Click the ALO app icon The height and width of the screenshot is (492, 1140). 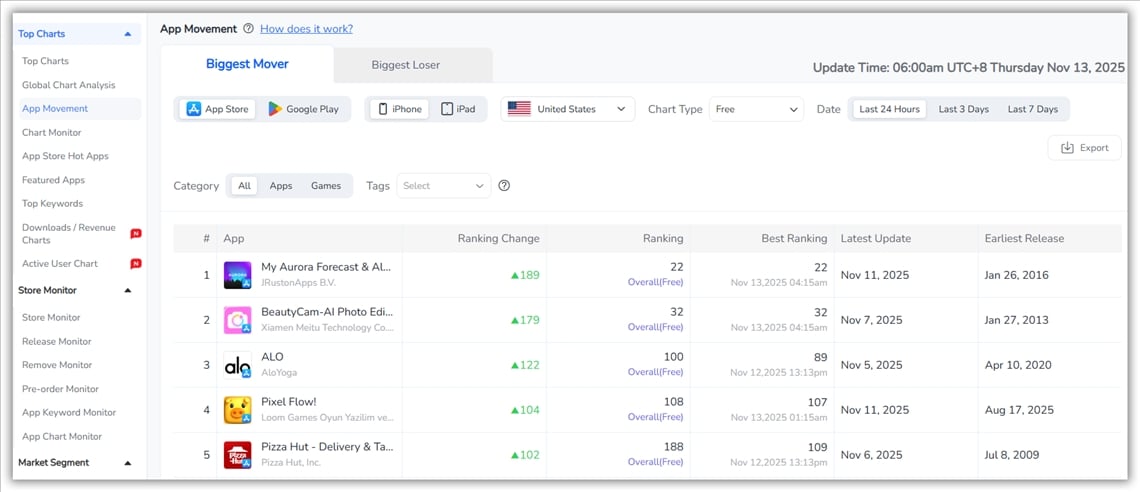point(237,365)
